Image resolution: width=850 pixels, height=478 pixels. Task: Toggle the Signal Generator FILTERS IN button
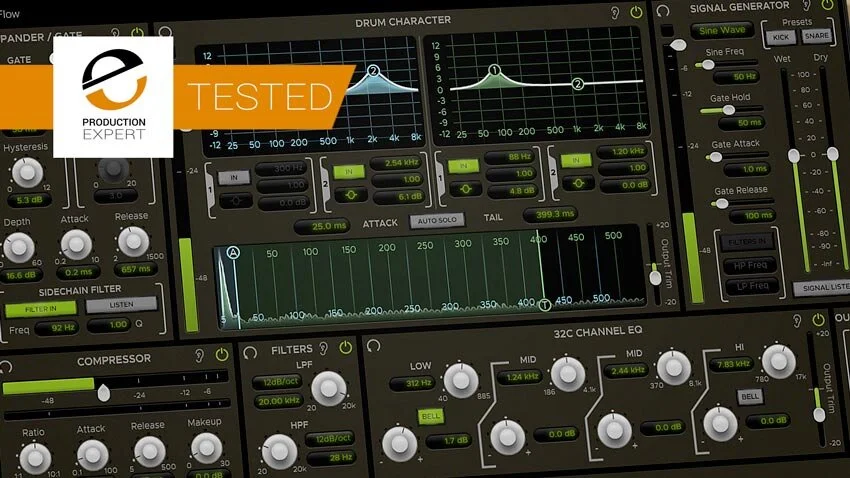tap(748, 242)
